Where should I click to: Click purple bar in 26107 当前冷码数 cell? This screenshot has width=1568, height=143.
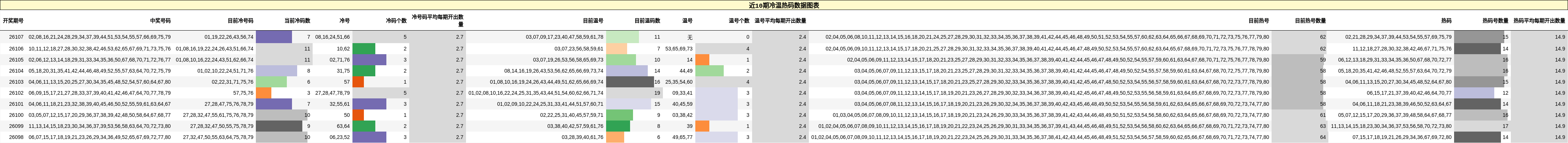pyautogui.click(x=274, y=37)
